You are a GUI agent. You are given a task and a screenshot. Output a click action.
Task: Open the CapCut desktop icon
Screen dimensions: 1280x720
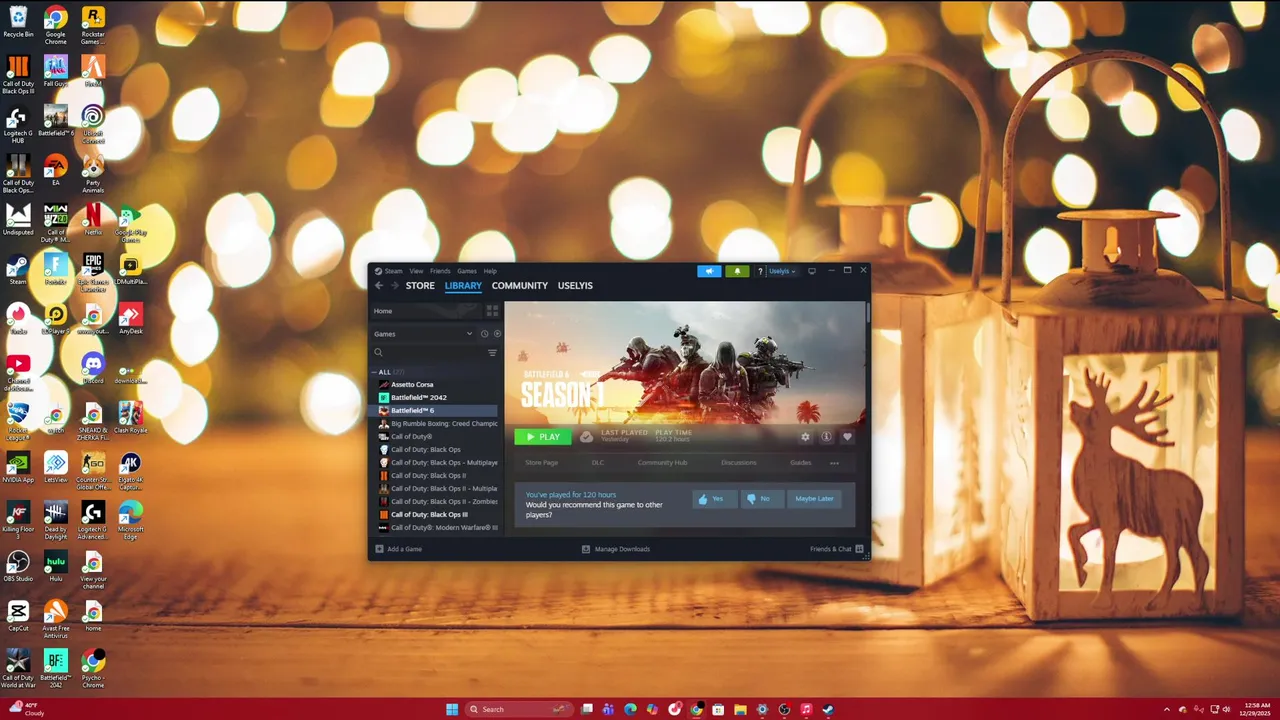(x=18, y=615)
